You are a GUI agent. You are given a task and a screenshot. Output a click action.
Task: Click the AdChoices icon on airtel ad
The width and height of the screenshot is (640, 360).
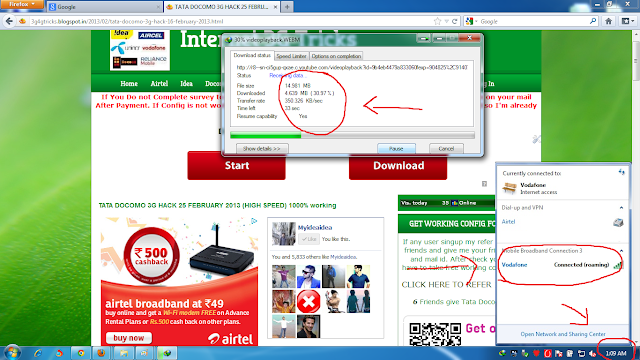(x=254, y=221)
